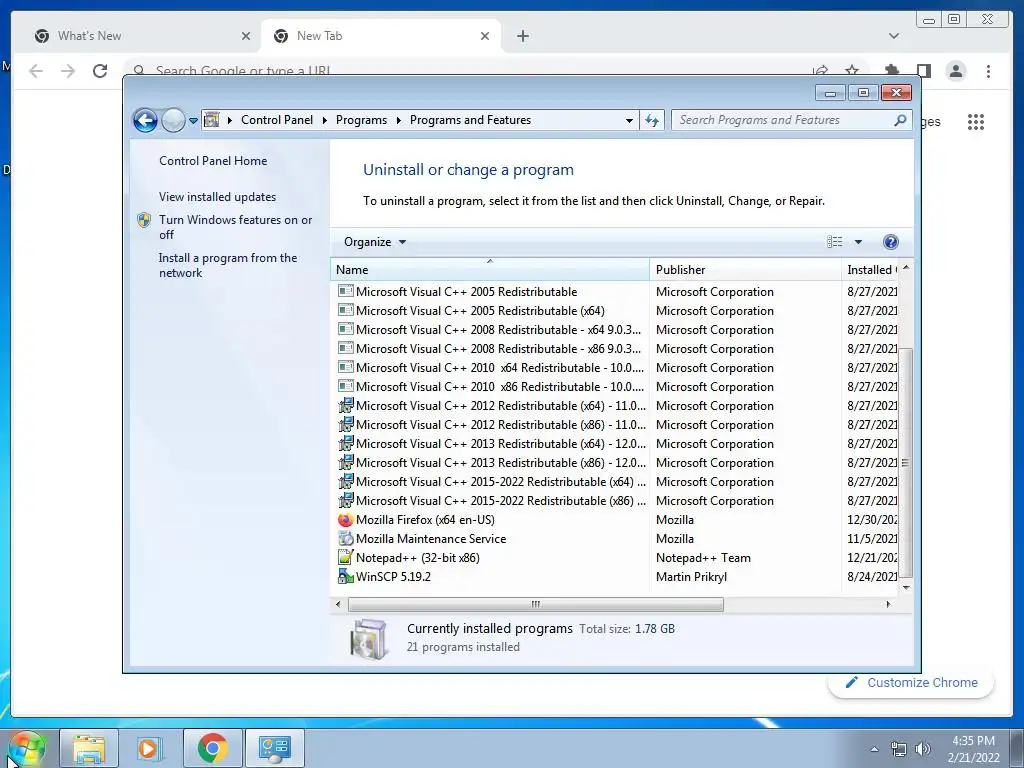Click icon of Visual C++ 2008 x64 row
Image resolution: width=1024 pixels, height=768 pixels.
[x=345, y=329]
